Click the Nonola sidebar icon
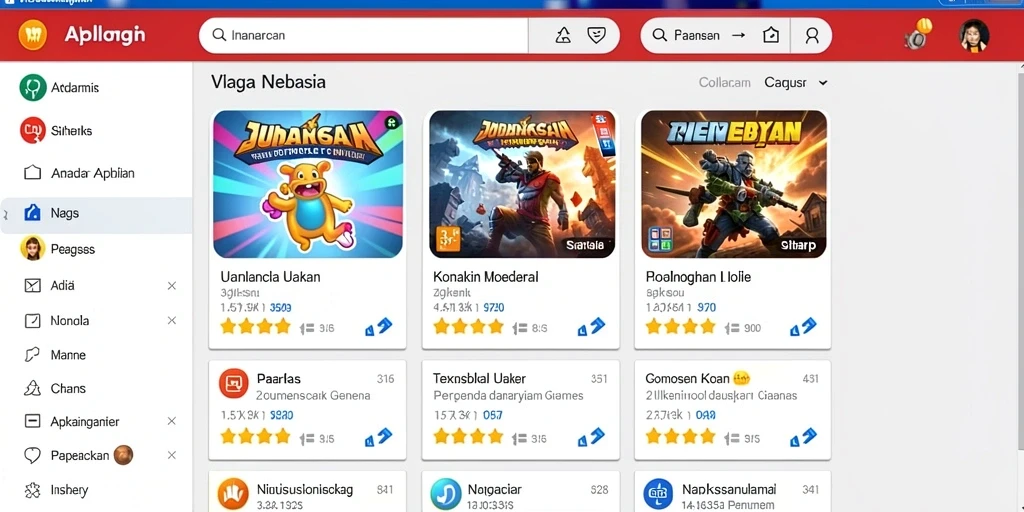1024x512 pixels. point(32,321)
